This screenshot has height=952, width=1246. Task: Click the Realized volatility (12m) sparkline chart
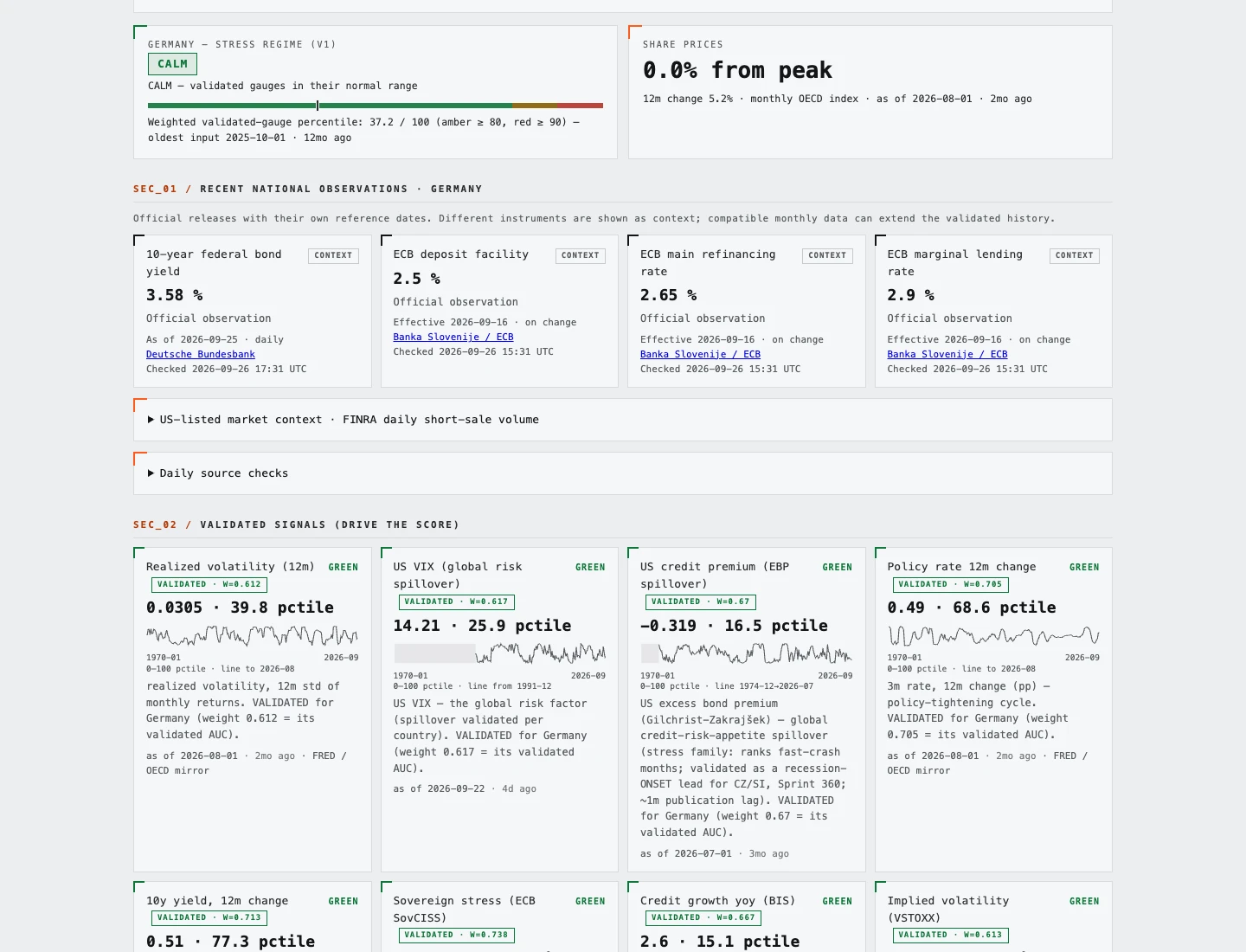tap(252, 637)
